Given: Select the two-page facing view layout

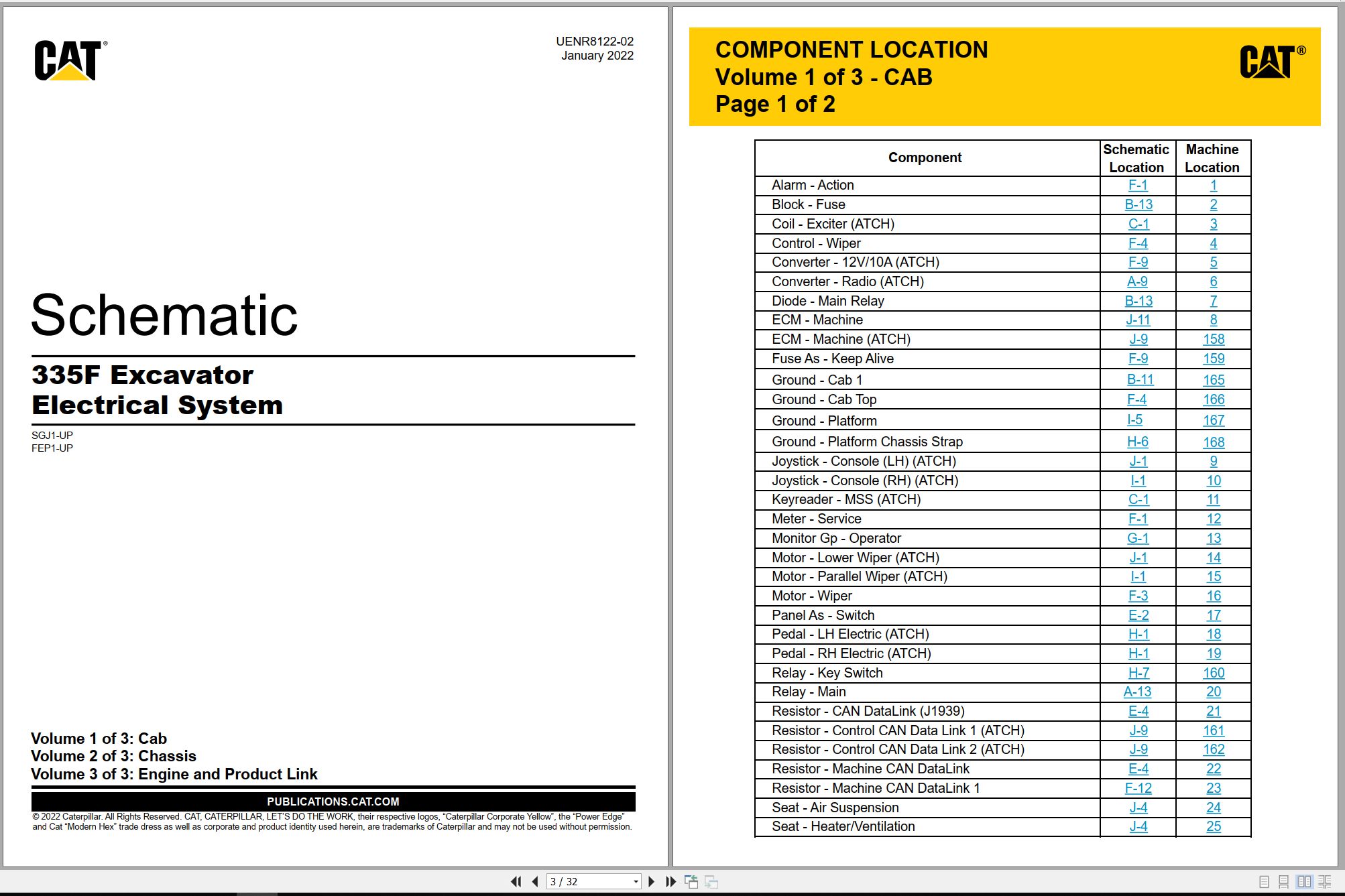Looking at the screenshot, I should (x=1304, y=882).
